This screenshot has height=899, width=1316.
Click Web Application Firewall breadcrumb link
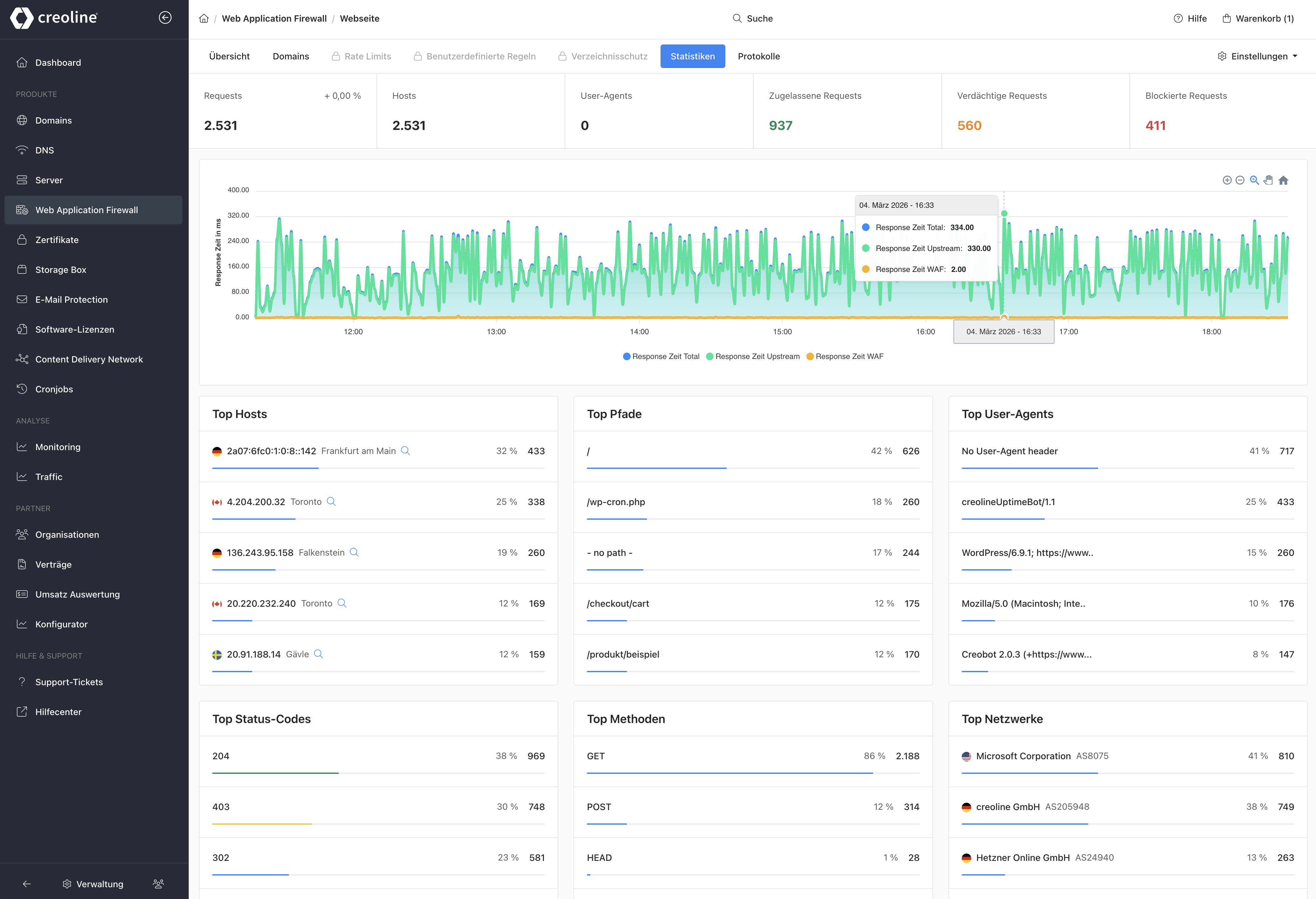pyautogui.click(x=274, y=19)
